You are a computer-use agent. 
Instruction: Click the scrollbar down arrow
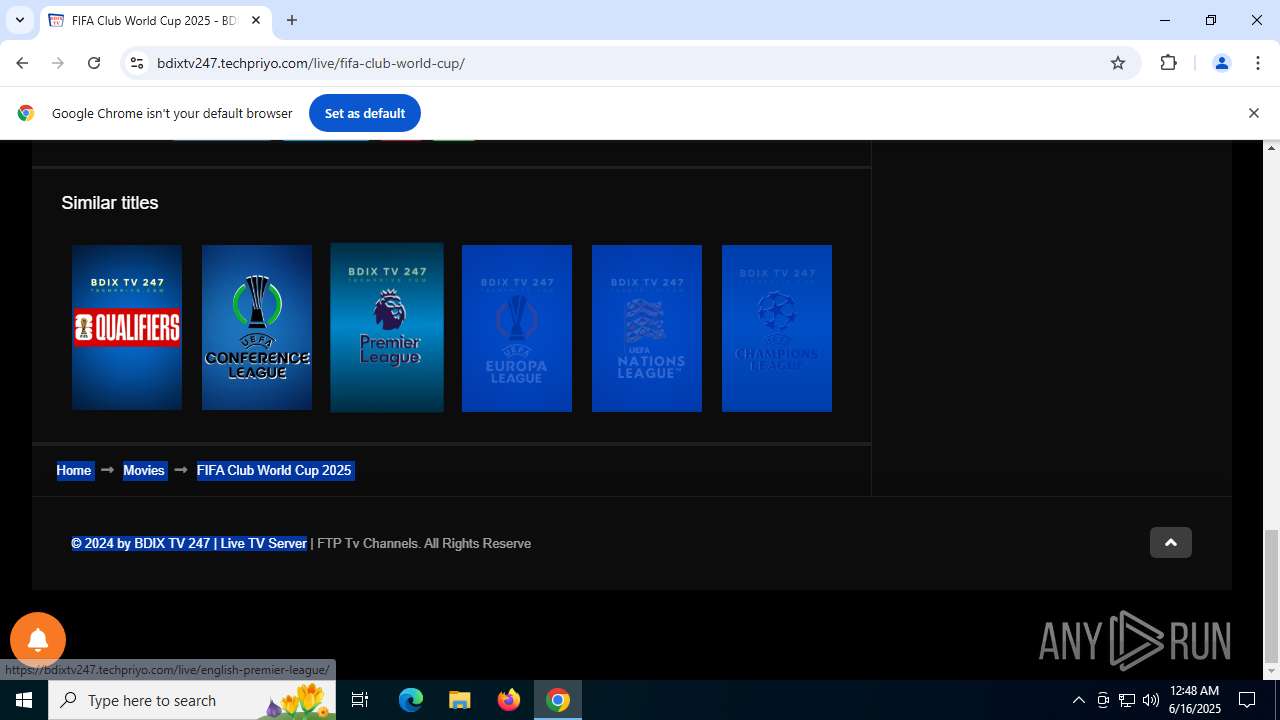[1271, 671]
